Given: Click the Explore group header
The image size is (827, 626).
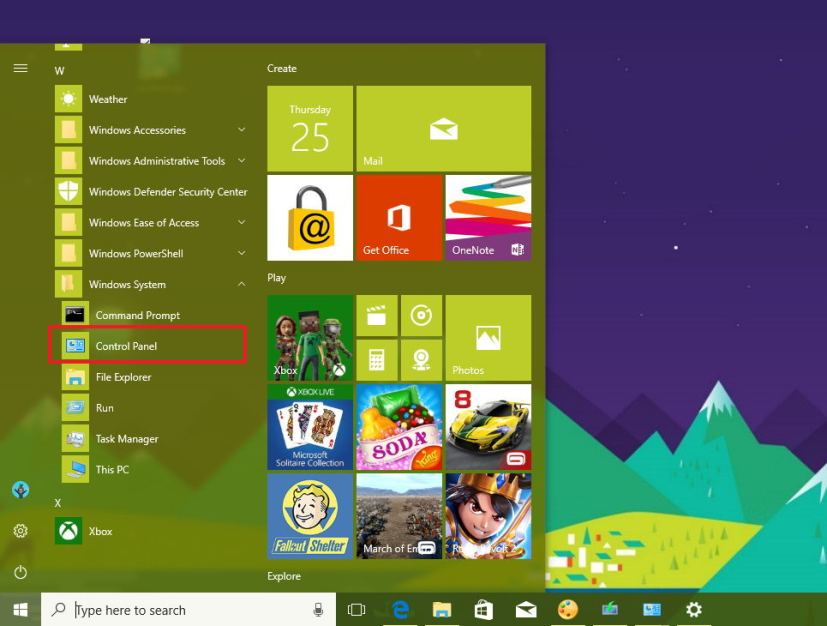Looking at the screenshot, I should tap(284, 576).
